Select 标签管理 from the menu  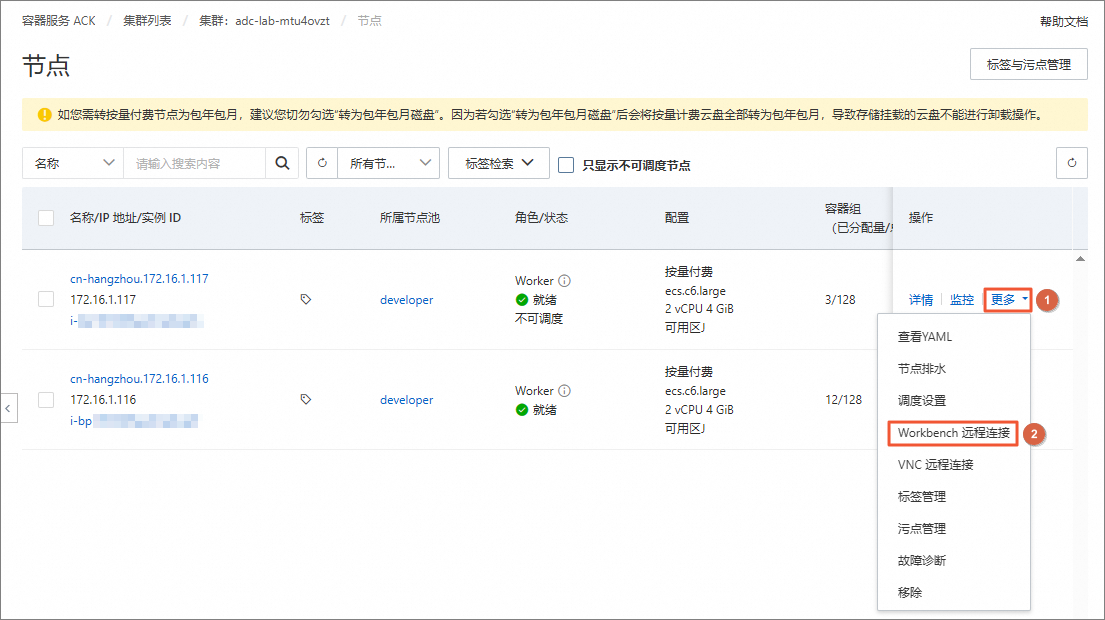pos(922,496)
